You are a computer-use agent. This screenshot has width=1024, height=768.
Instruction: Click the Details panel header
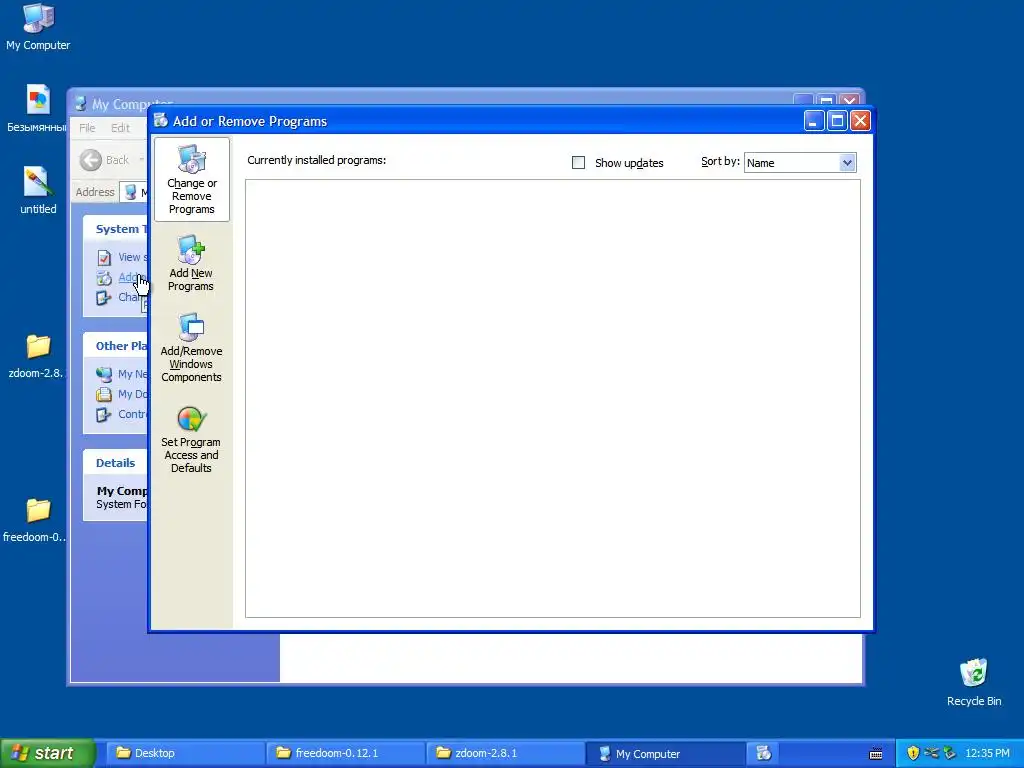[x=116, y=463]
